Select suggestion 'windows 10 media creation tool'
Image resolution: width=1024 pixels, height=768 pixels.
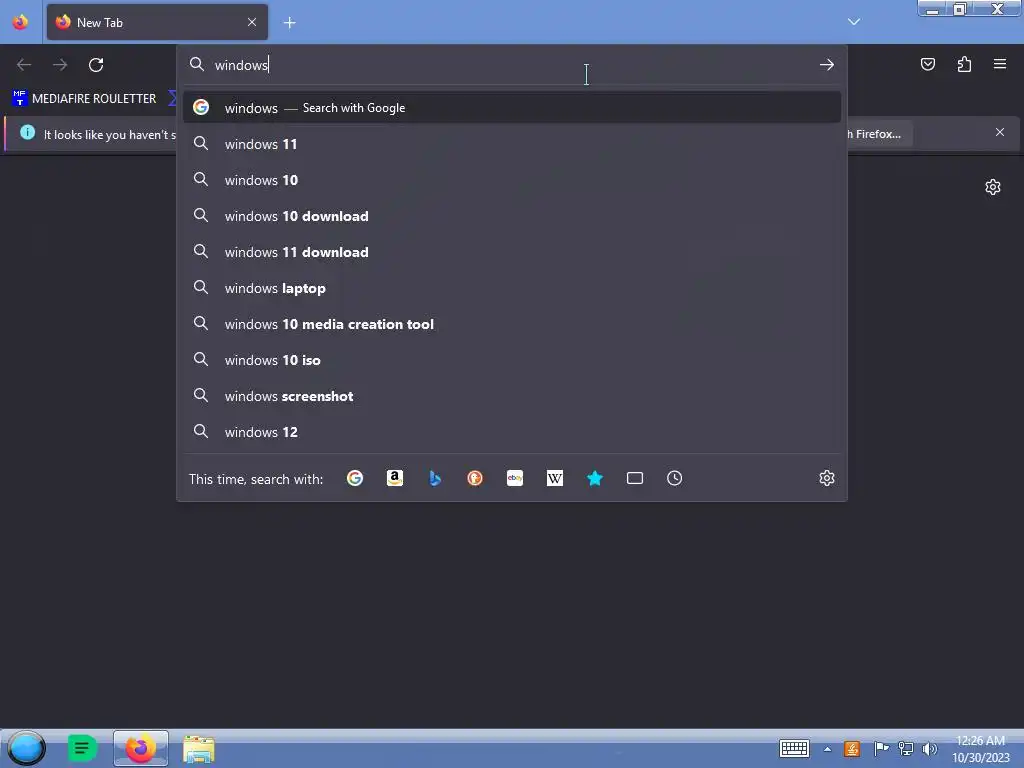pos(511,323)
